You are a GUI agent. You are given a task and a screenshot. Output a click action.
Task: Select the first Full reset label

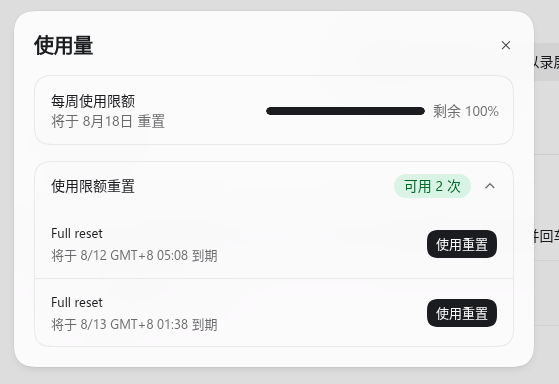tap(77, 234)
